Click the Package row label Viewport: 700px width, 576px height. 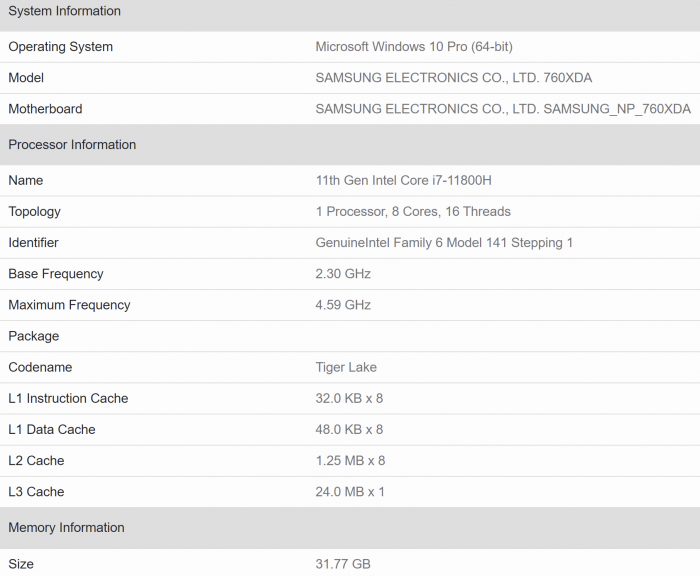[x=33, y=336]
